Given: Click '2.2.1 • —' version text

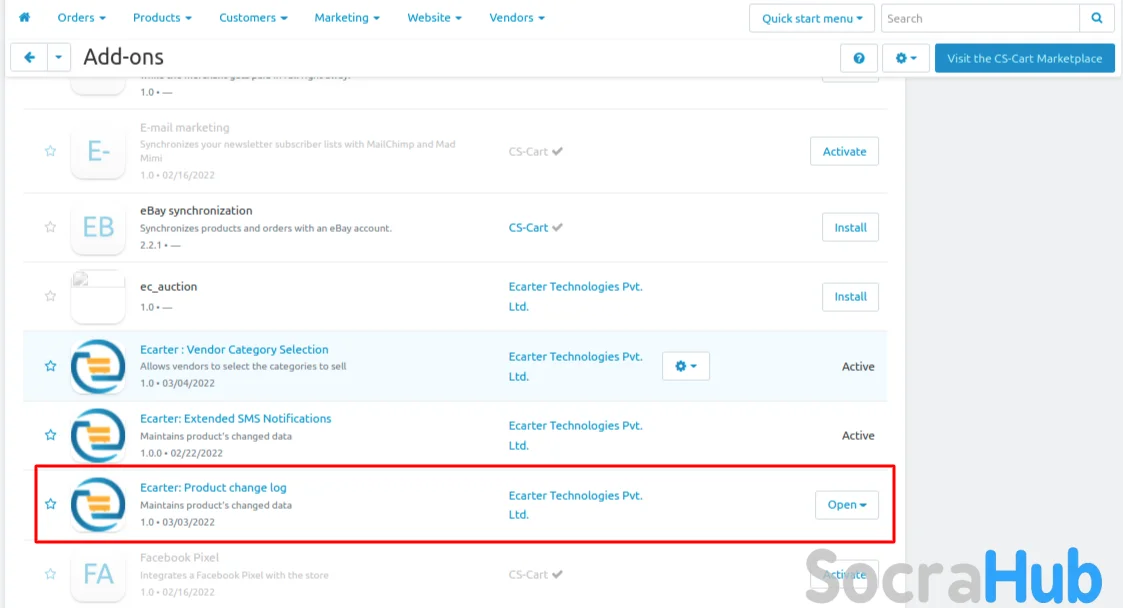Looking at the screenshot, I should click(x=160, y=245).
